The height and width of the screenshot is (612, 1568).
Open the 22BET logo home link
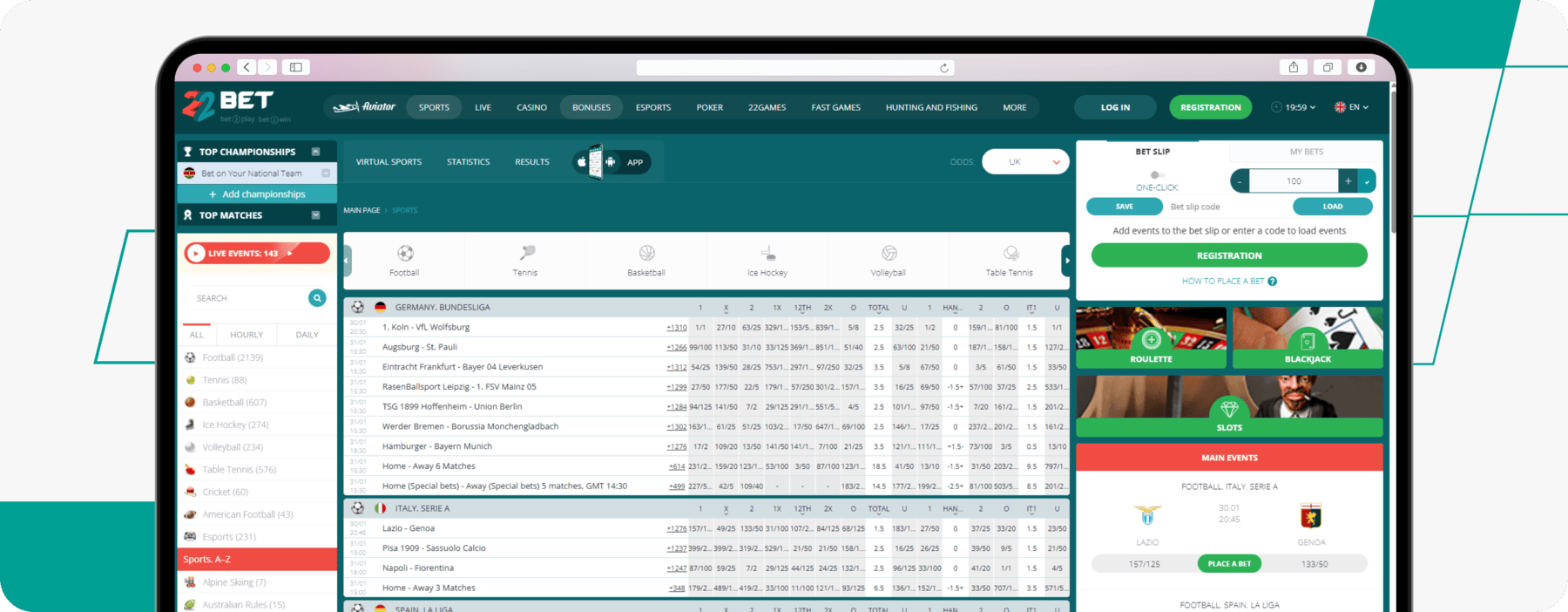[x=236, y=106]
